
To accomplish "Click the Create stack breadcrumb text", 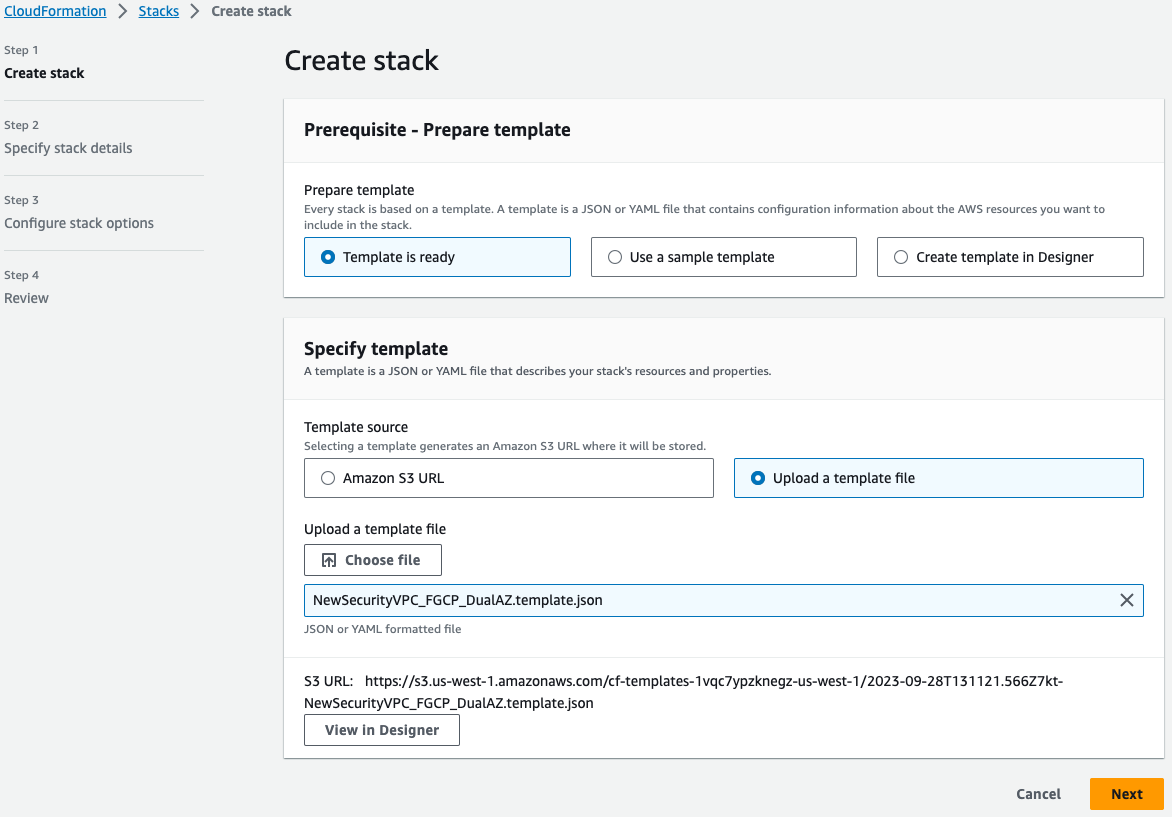I will click(251, 11).
